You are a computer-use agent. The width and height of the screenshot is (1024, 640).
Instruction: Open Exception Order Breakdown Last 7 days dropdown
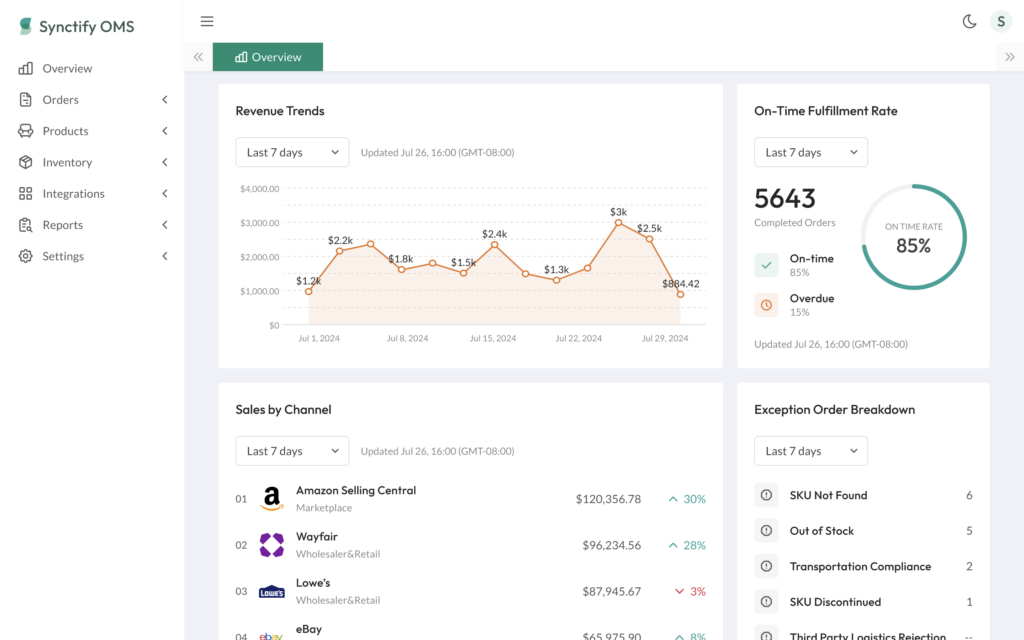[x=810, y=451]
